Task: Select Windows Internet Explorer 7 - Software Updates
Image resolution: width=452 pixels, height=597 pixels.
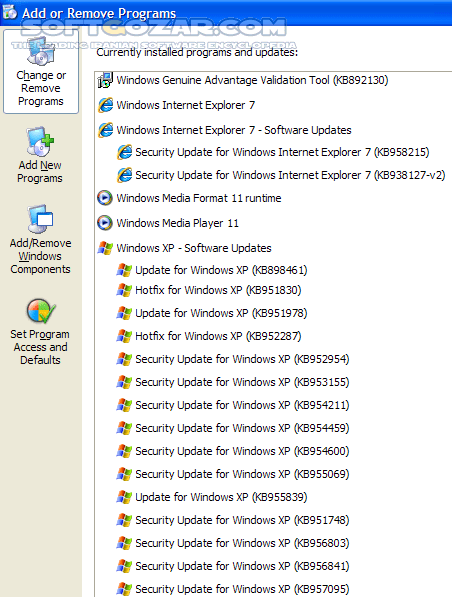Action: (x=234, y=130)
